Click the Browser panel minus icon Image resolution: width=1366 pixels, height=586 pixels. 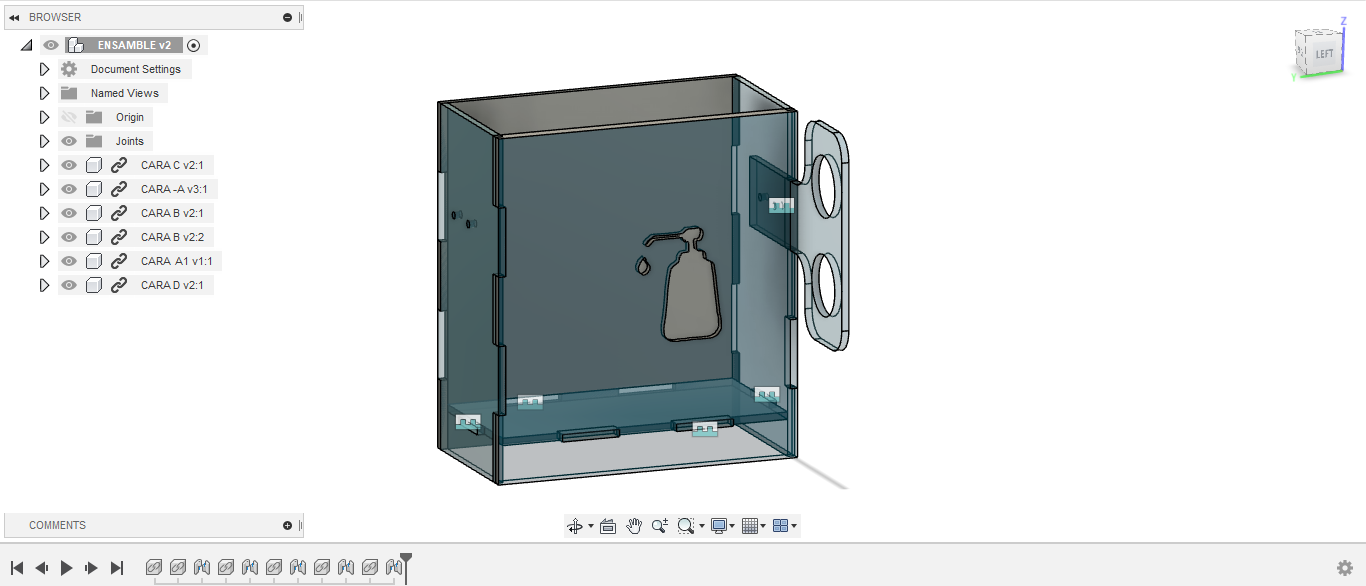pyautogui.click(x=288, y=17)
